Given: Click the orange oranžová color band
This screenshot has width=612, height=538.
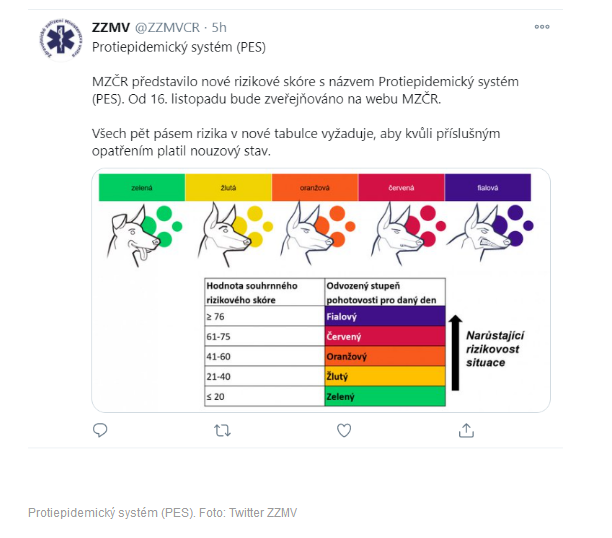Looking at the screenshot, I should click(x=315, y=187).
